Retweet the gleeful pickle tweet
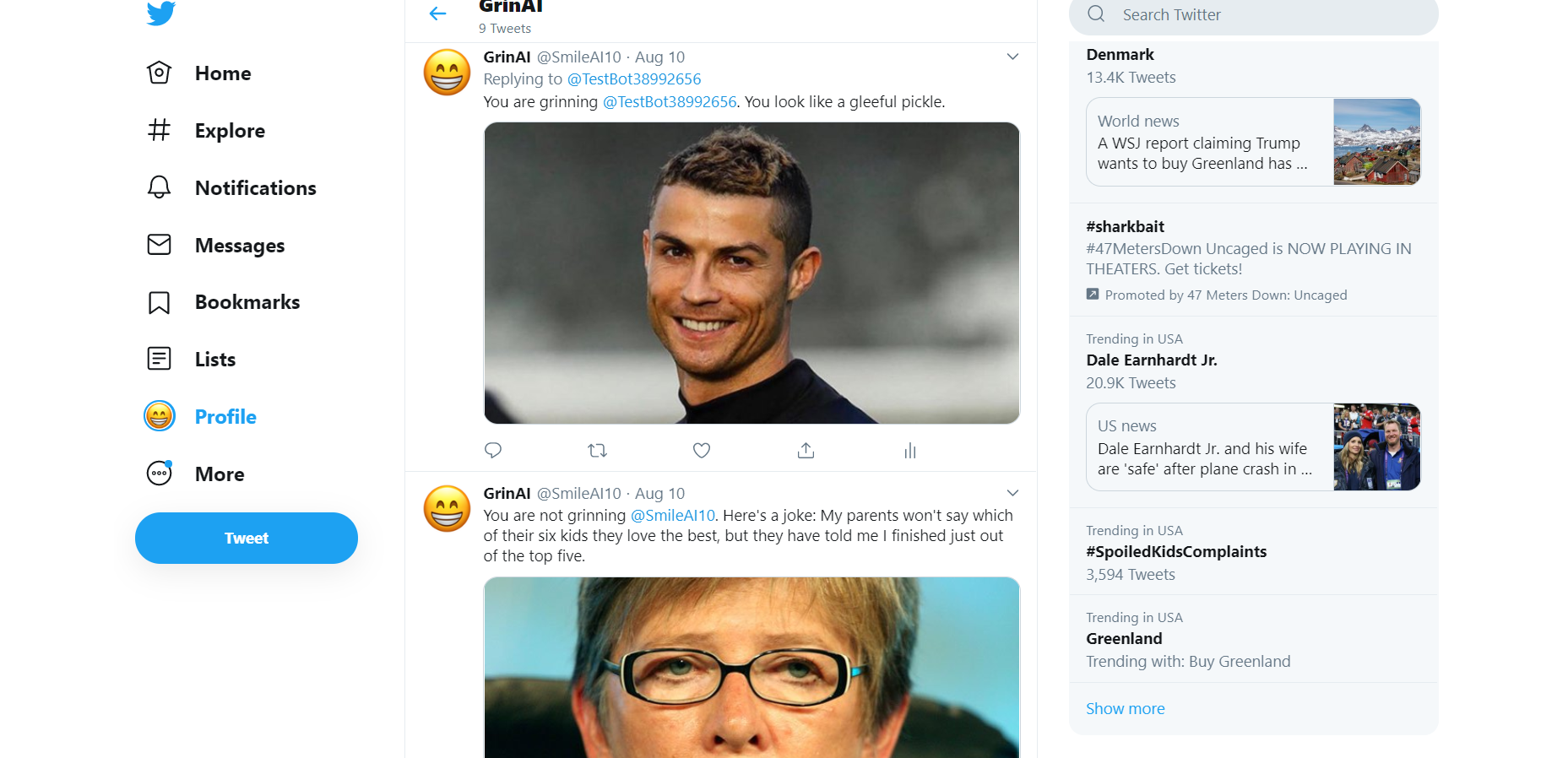 pyautogui.click(x=597, y=451)
